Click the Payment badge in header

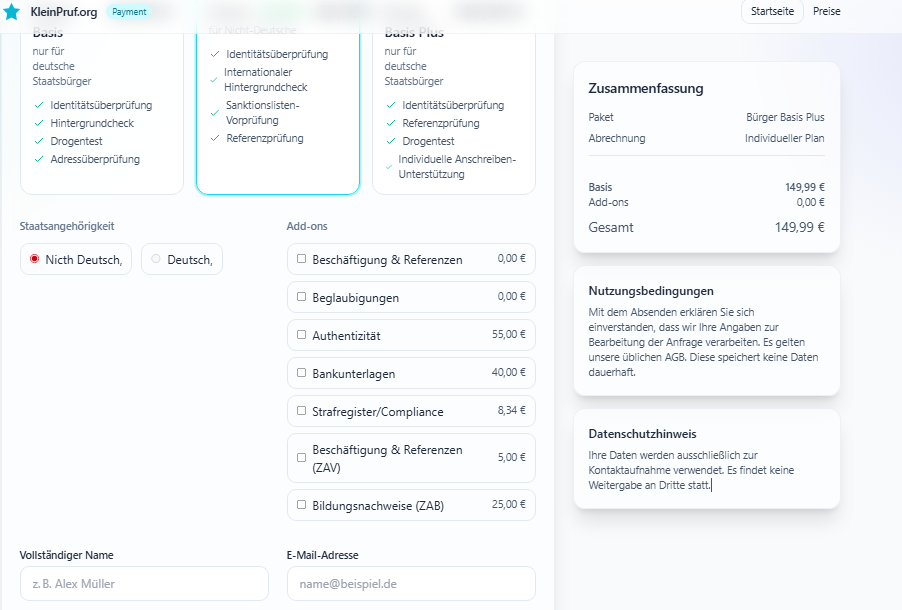tap(127, 12)
